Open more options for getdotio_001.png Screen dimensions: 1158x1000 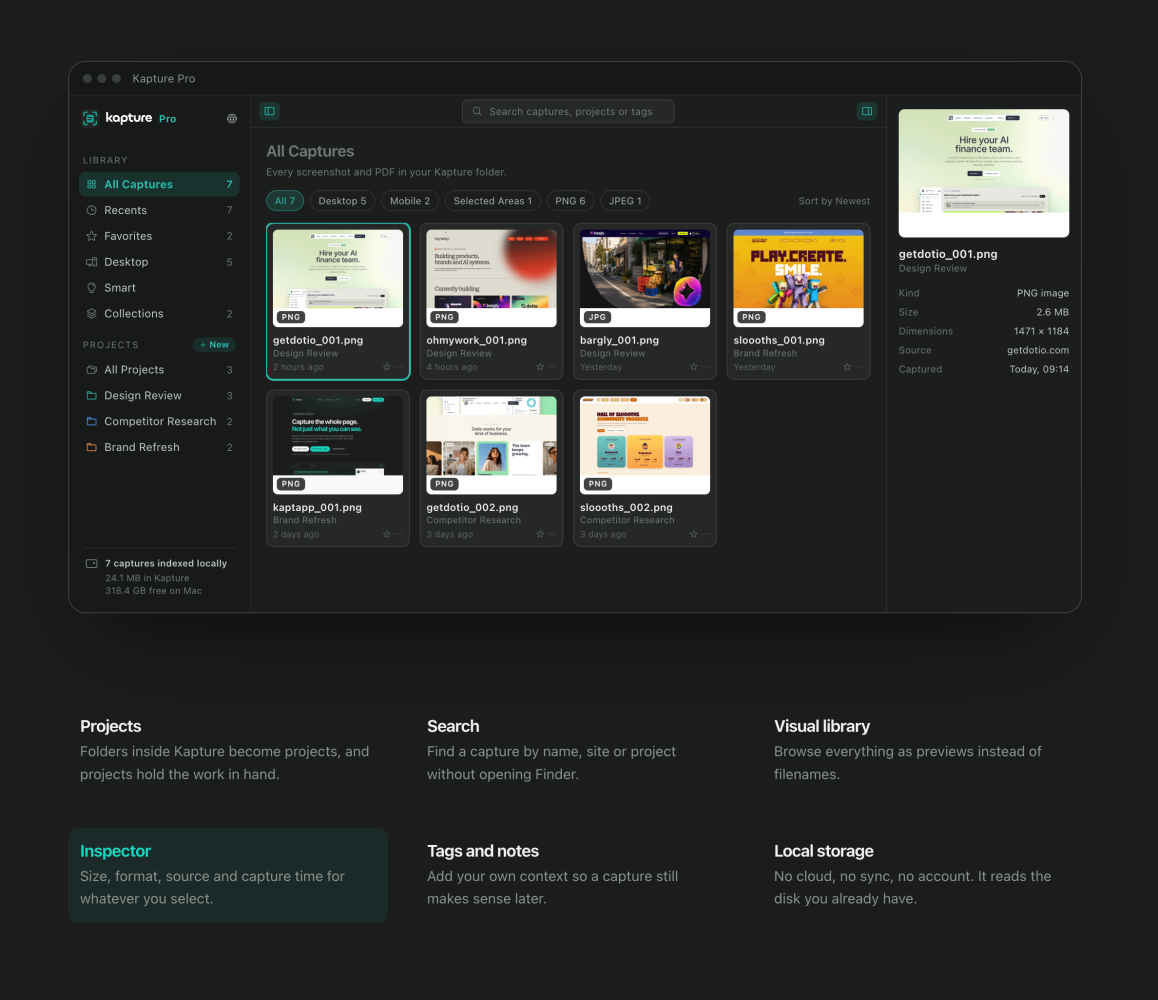[399, 367]
